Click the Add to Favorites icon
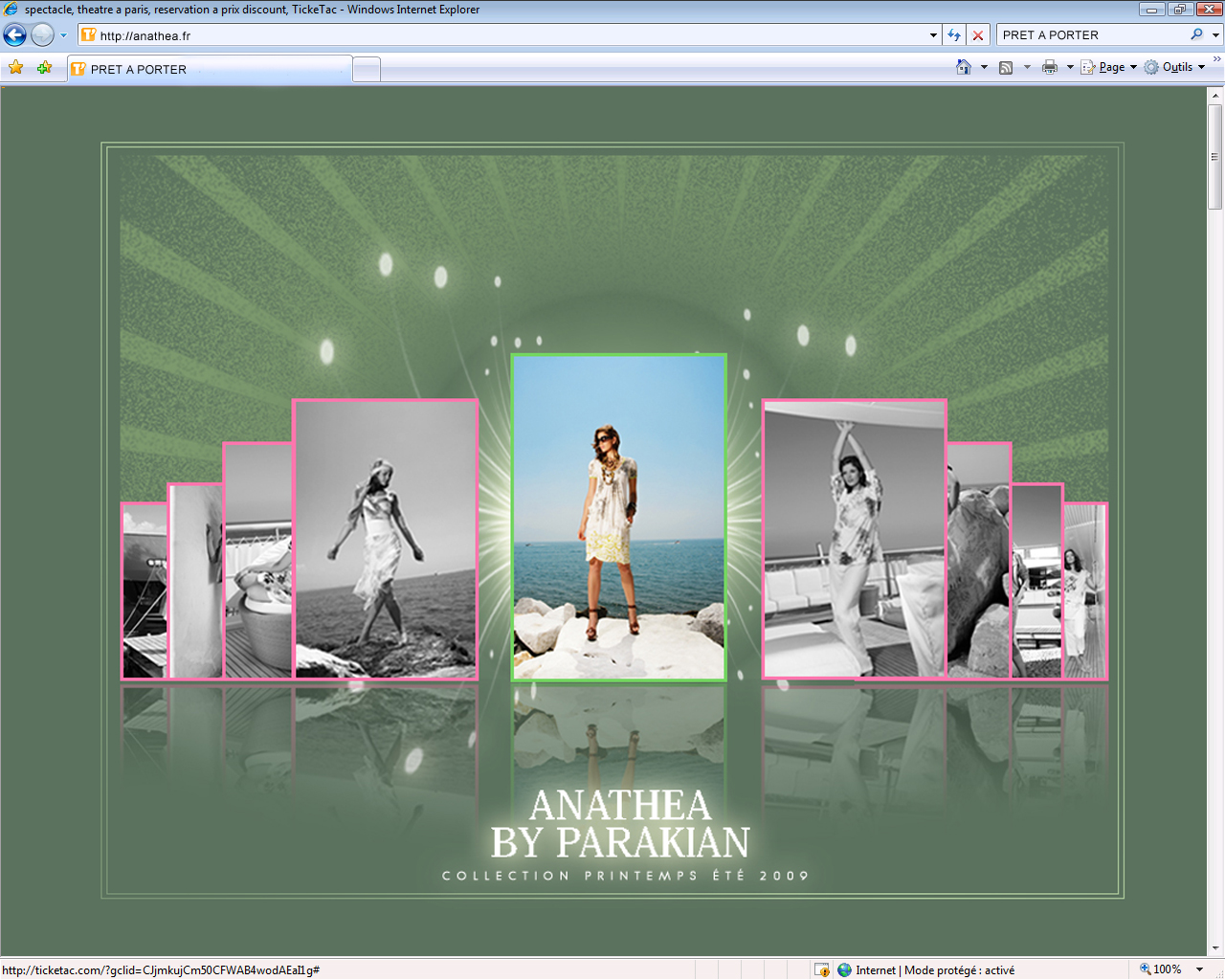The width and height of the screenshot is (1225, 980). pyautogui.click(x=44, y=68)
